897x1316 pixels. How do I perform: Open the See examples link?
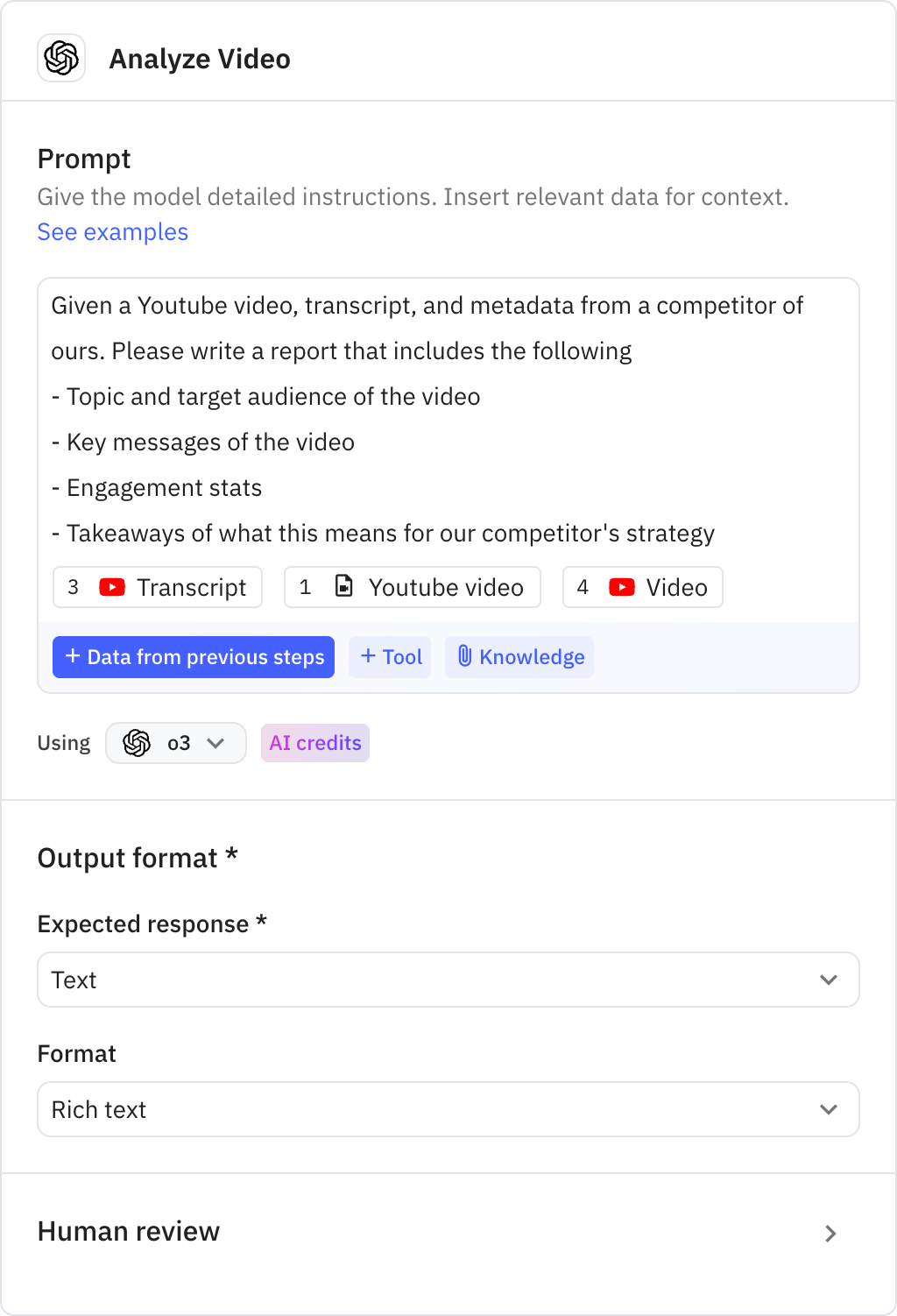coord(112,232)
